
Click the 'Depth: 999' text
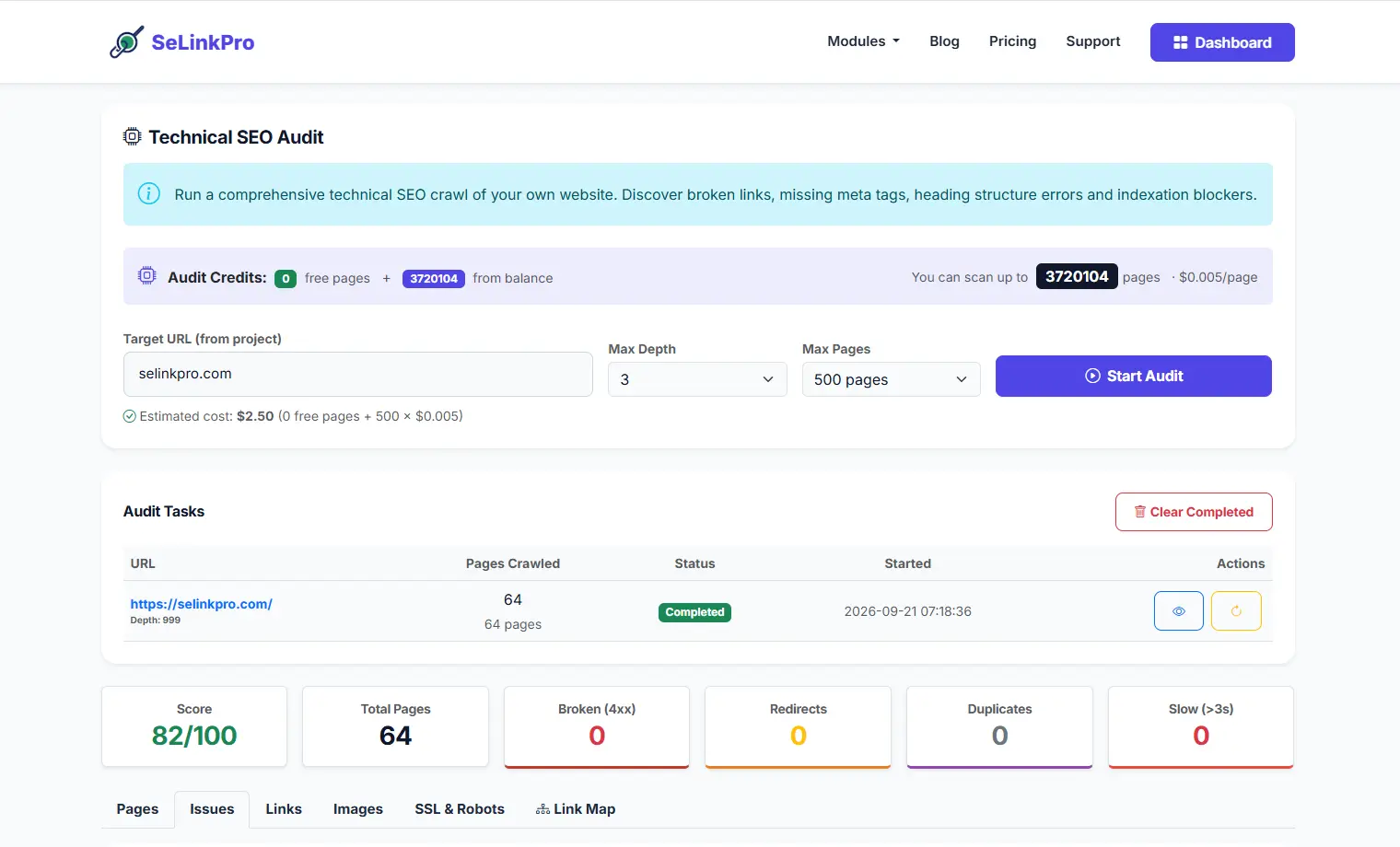click(x=156, y=621)
